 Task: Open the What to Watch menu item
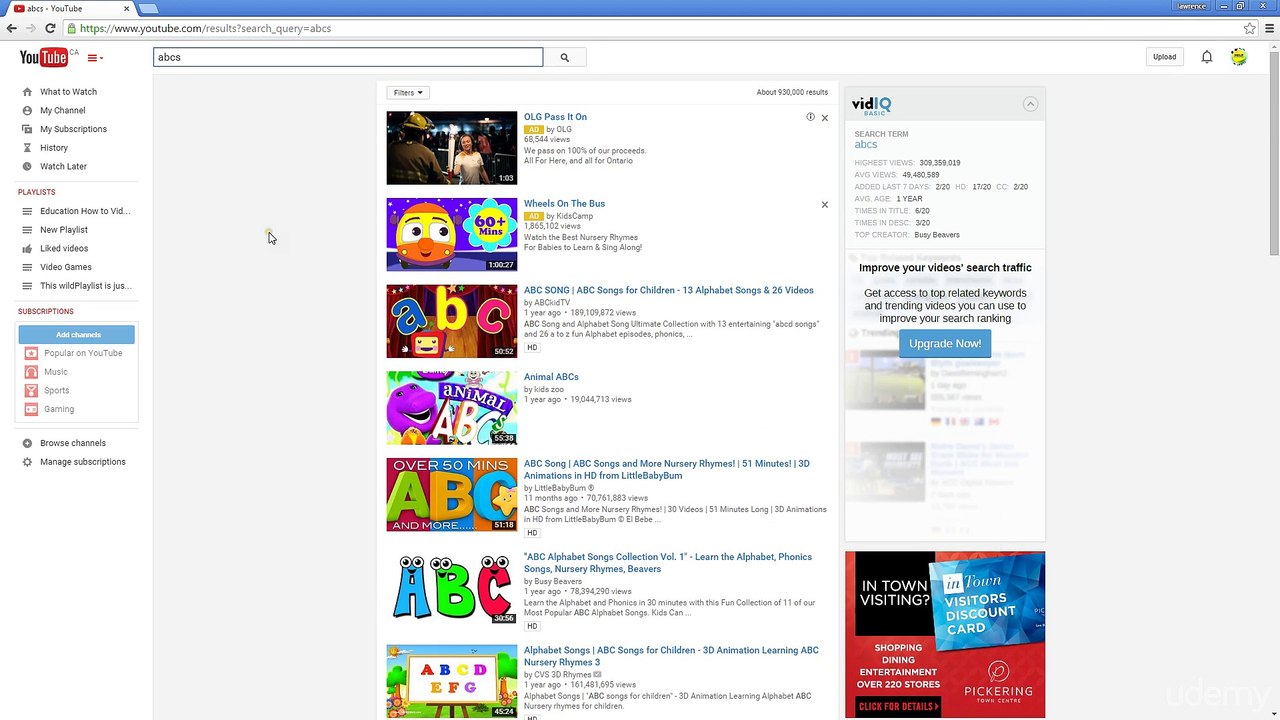tap(68, 92)
